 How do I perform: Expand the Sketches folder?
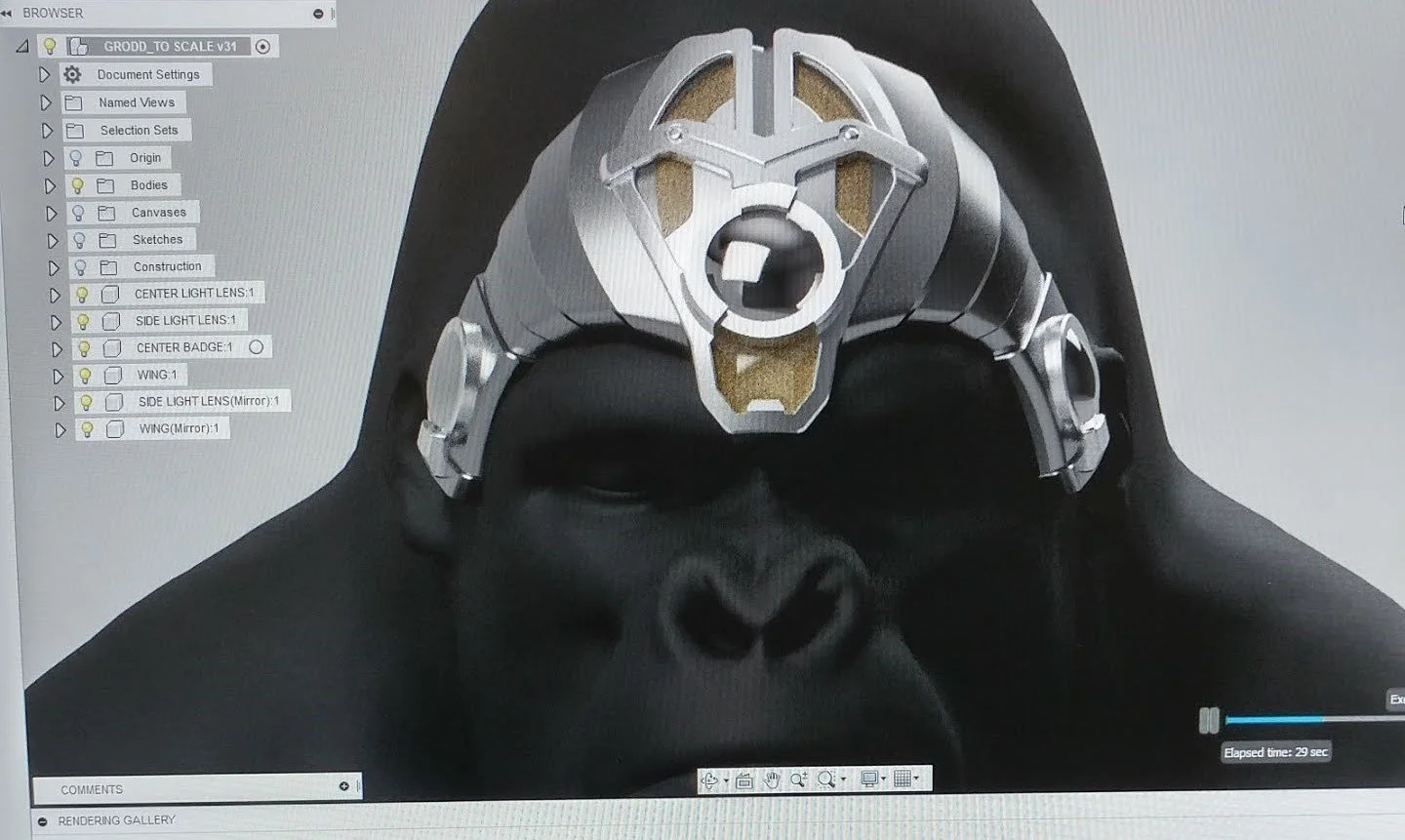click(x=54, y=239)
